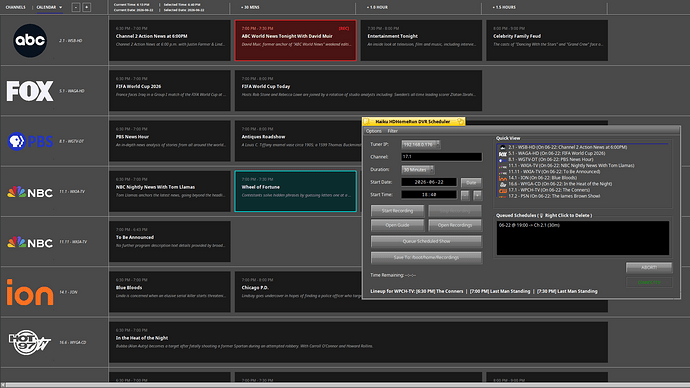Click the Stop Recording button

coord(455,211)
